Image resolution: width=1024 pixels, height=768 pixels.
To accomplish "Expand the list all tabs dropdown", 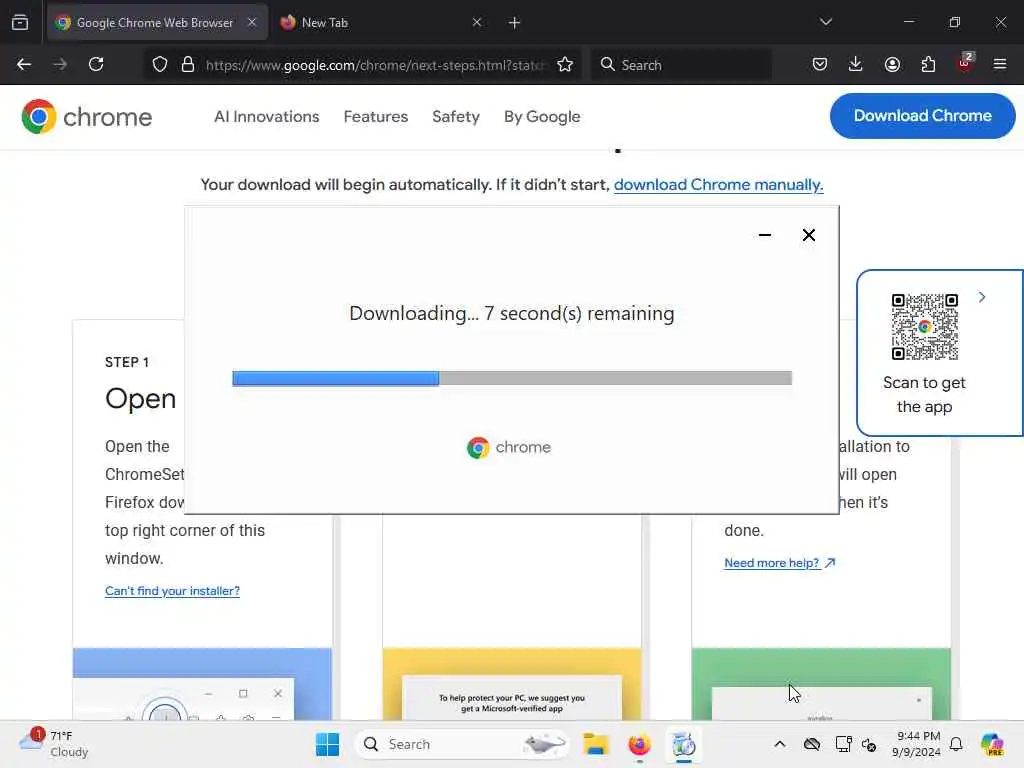I will click(825, 22).
